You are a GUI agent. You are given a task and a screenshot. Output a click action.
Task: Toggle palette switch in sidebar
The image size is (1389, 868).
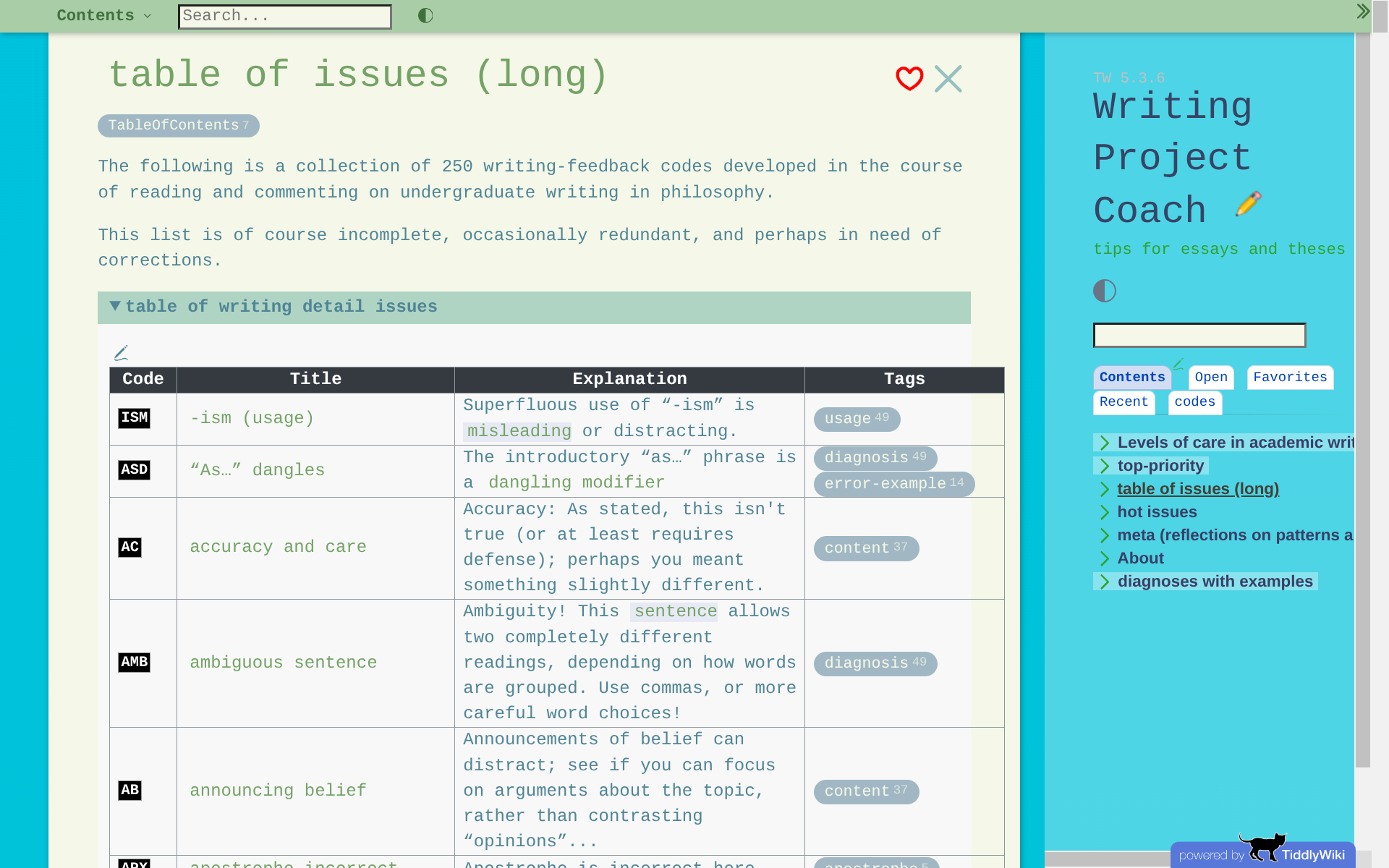click(1104, 291)
